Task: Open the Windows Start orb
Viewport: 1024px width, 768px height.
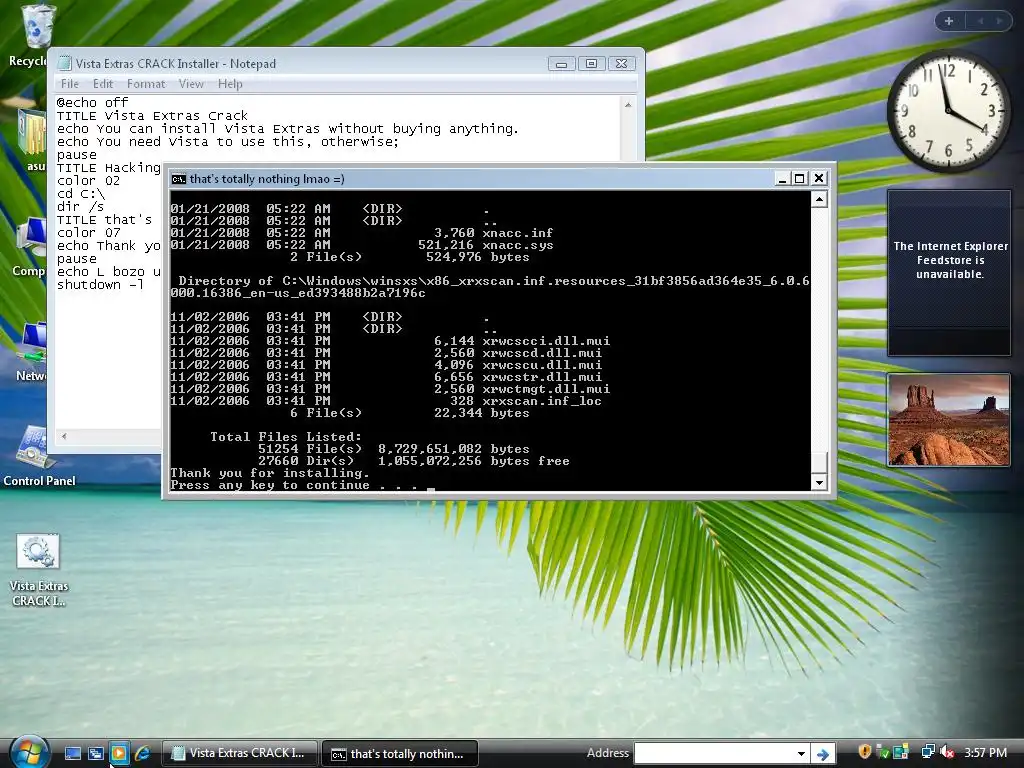Action: [30, 752]
